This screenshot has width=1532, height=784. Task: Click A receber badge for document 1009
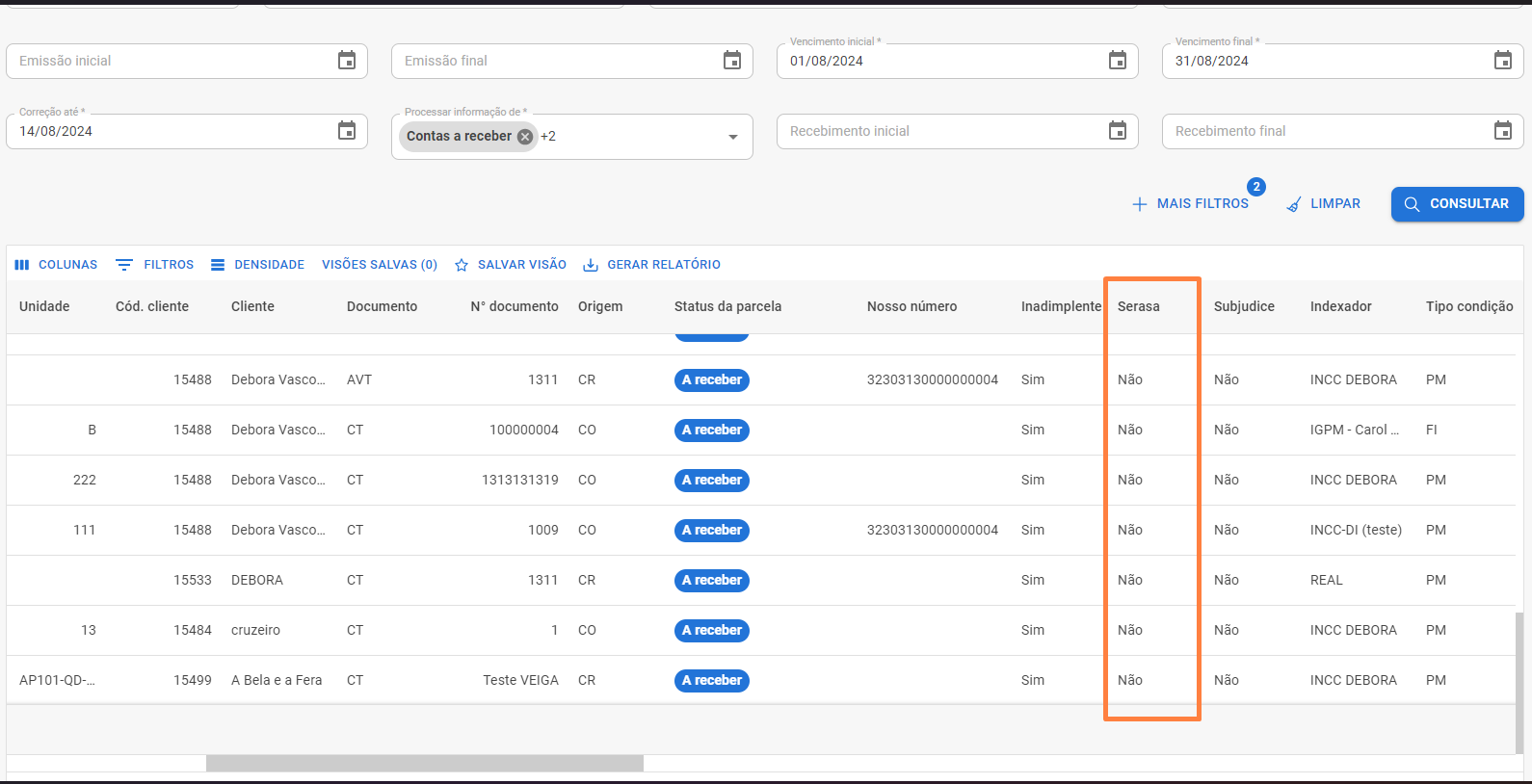pyautogui.click(x=712, y=530)
